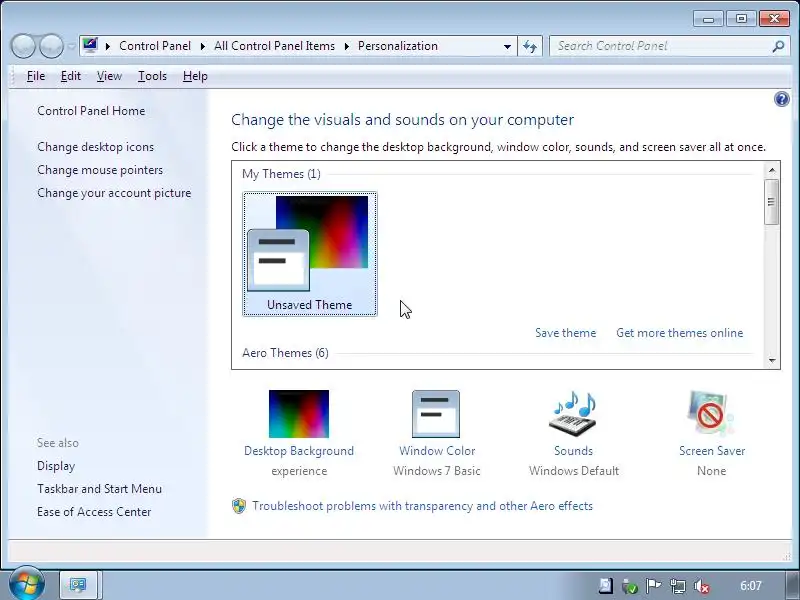The height and width of the screenshot is (600, 800).
Task: Click the muted speaker tray icon
Action: (x=702, y=586)
